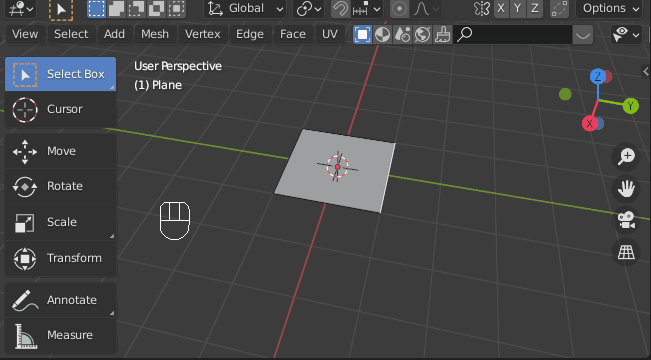The width and height of the screenshot is (651, 360).
Task: Open the Face menu
Action: tap(293, 34)
